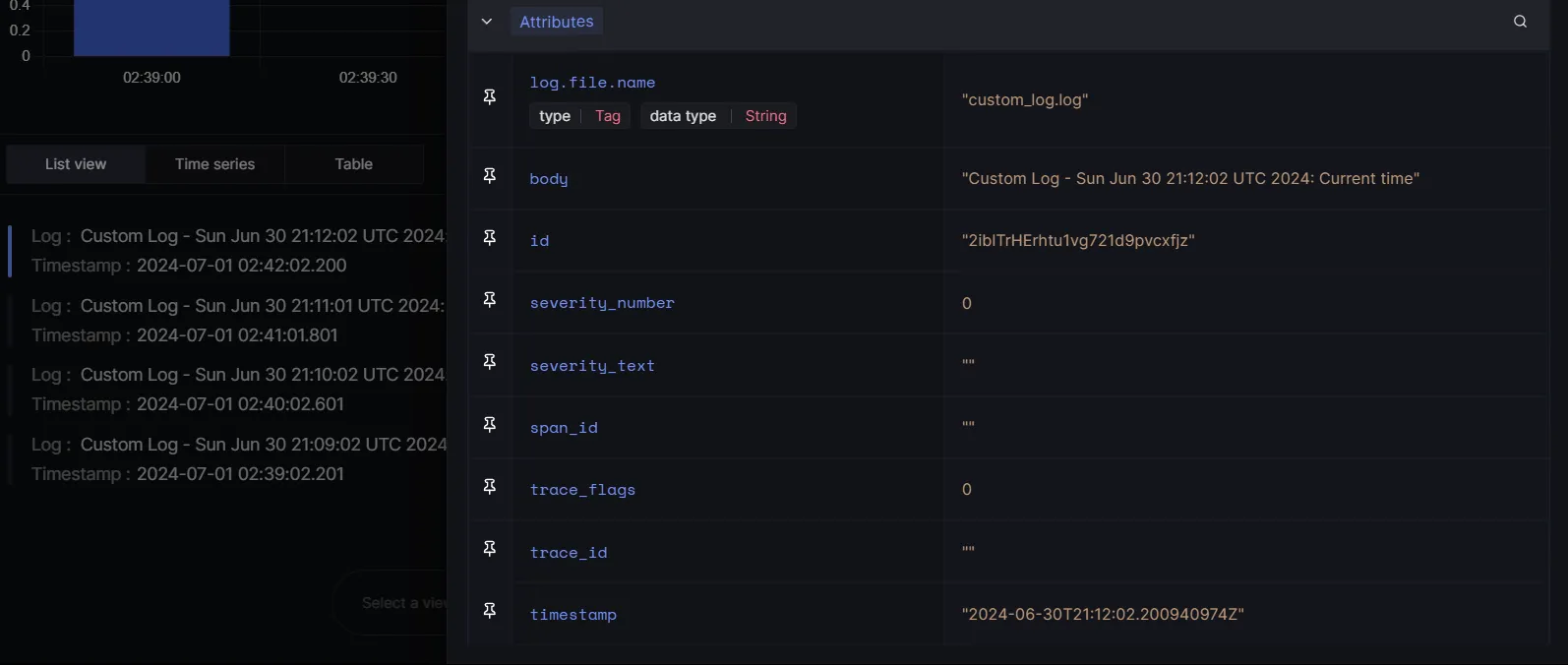Open the log entry at 21:12:02 UTC
Image resolution: width=1568 pixels, height=665 pixels.
coord(228,251)
